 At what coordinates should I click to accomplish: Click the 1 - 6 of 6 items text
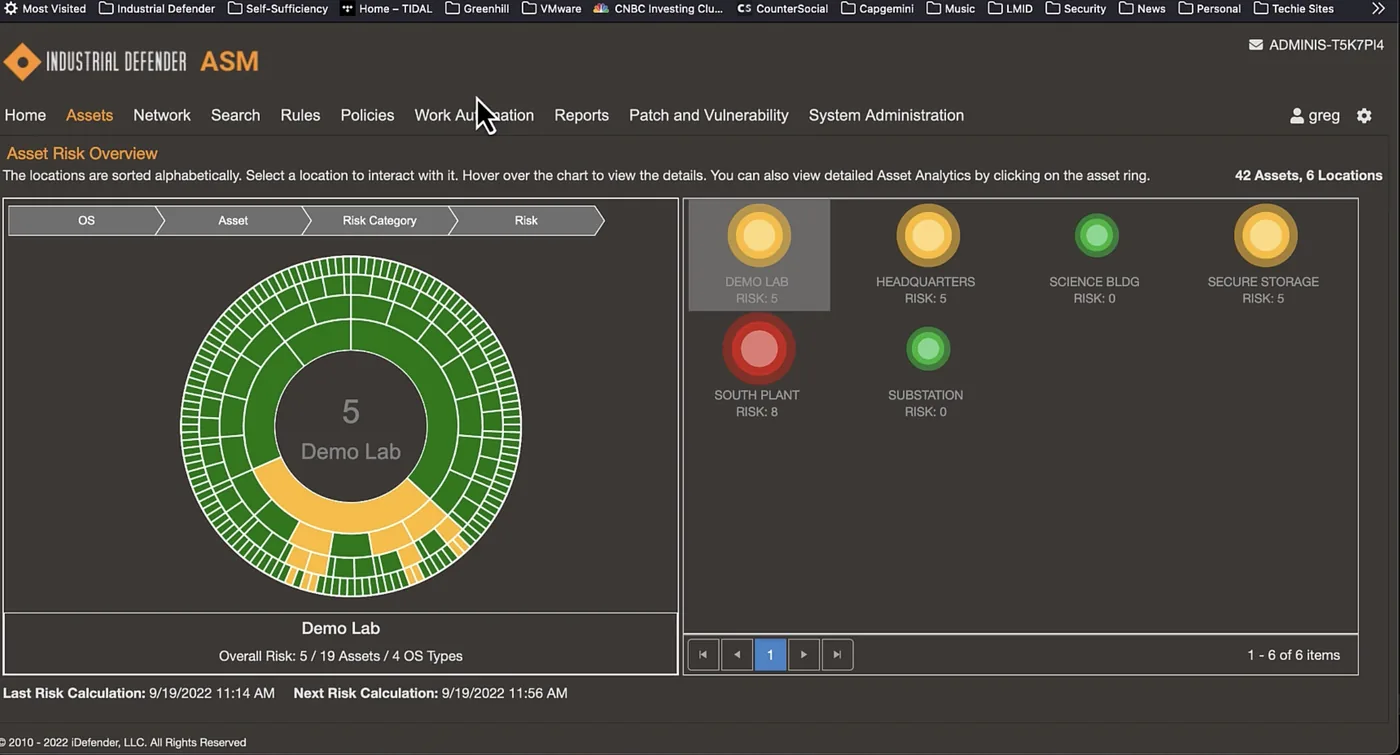[1293, 655]
